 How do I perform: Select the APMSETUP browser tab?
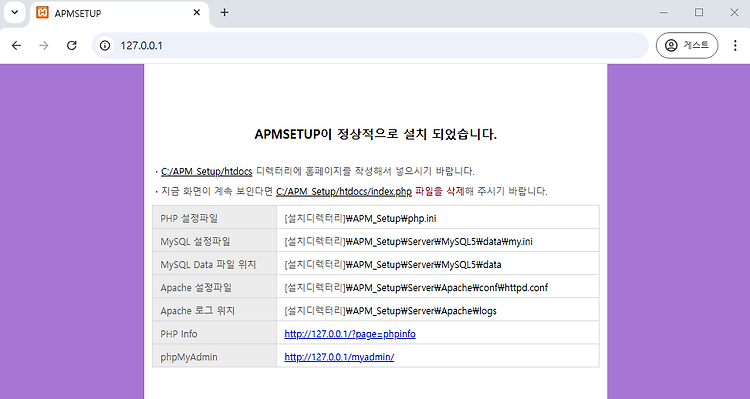[119, 13]
